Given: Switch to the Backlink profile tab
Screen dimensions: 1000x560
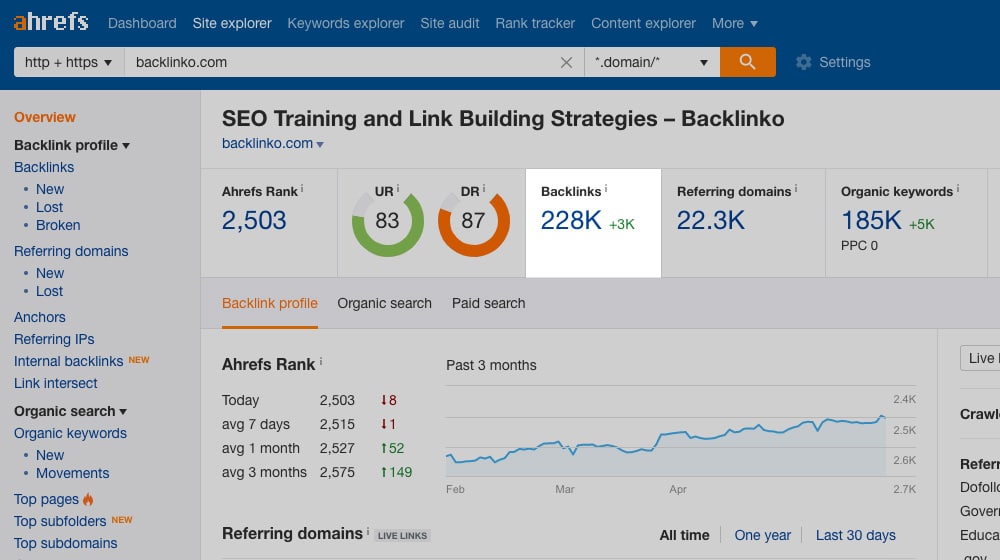Looking at the screenshot, I should pyautogui.click(x=270, y=304).
